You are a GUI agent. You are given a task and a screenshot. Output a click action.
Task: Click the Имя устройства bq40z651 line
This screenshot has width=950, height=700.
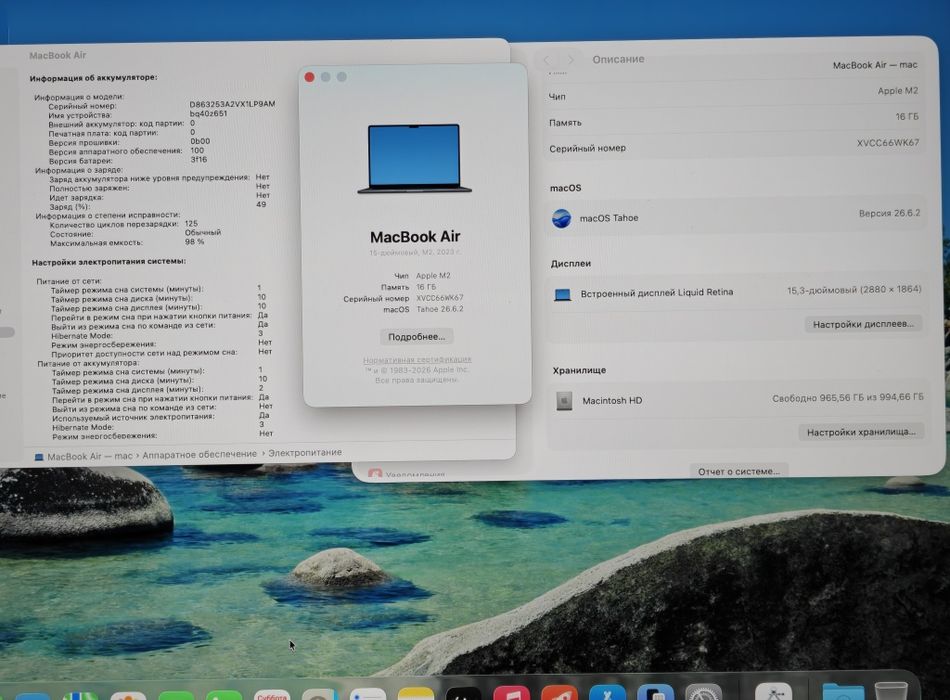(138, 114)
